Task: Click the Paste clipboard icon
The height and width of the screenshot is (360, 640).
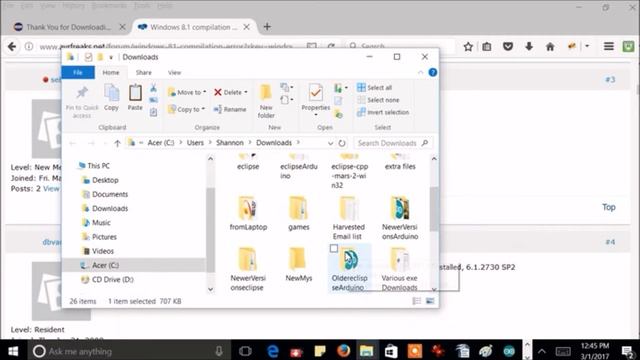Action: 135,93
